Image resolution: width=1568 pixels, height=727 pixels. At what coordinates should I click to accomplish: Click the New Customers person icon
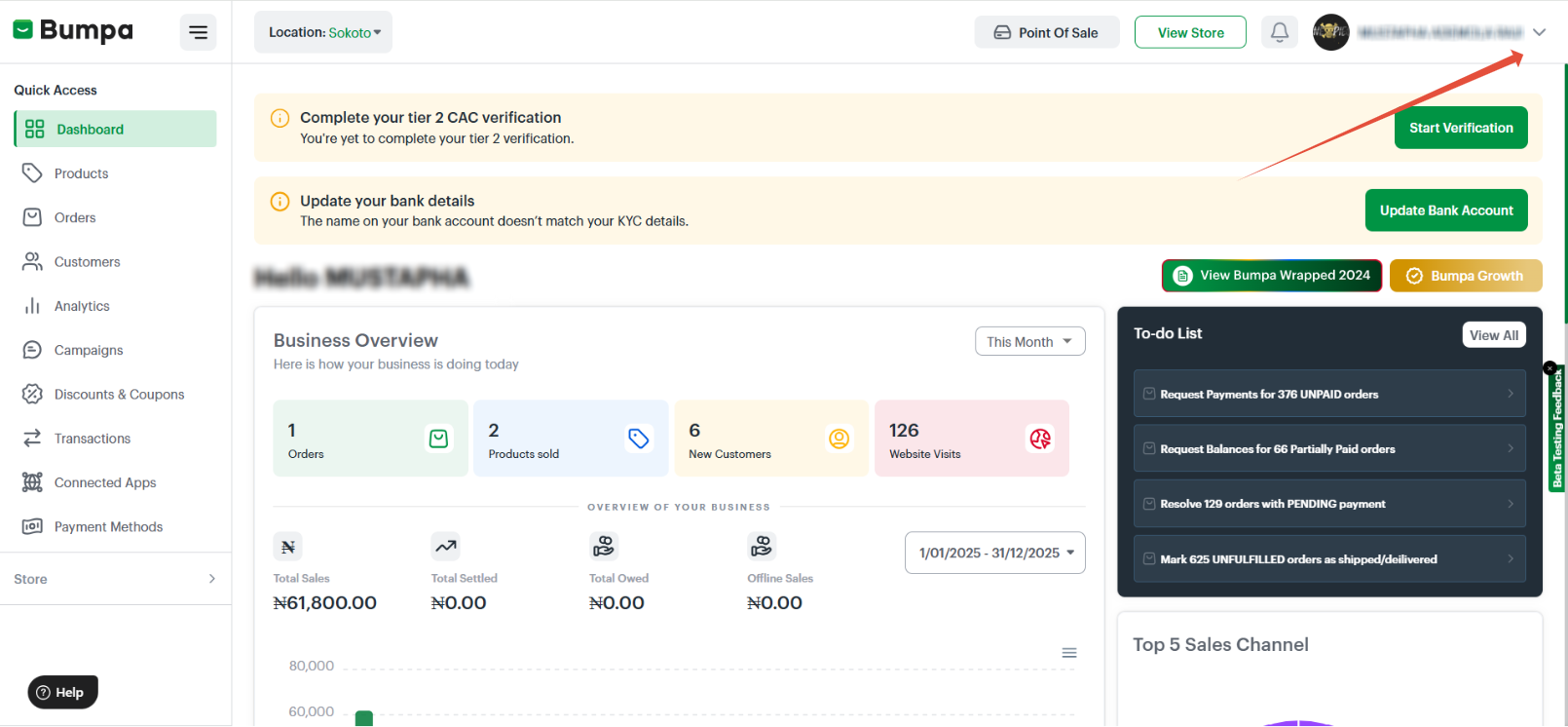839,439
